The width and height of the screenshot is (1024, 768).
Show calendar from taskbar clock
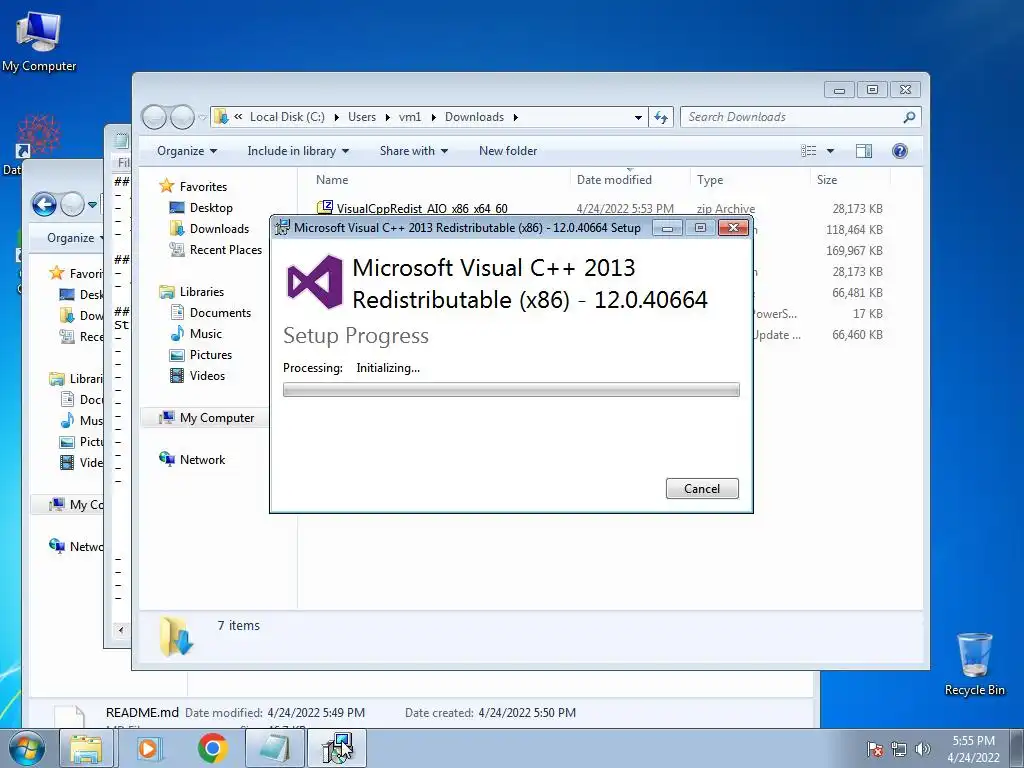click(973, 749)
